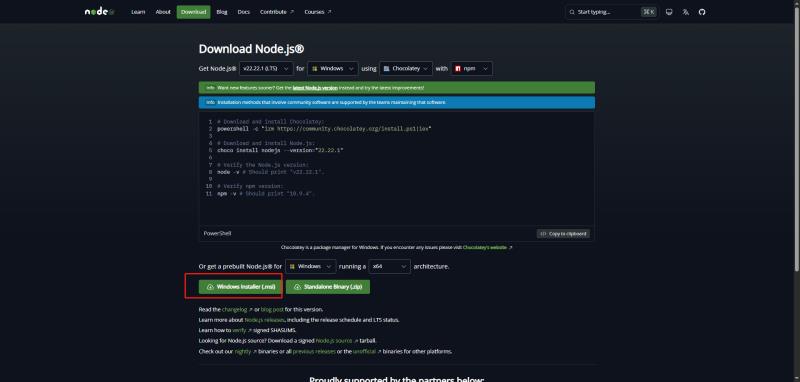Click the PowerShell label under code
Image resolution: width=800 pixels, height=382 pixels.
tap(217, 234)
